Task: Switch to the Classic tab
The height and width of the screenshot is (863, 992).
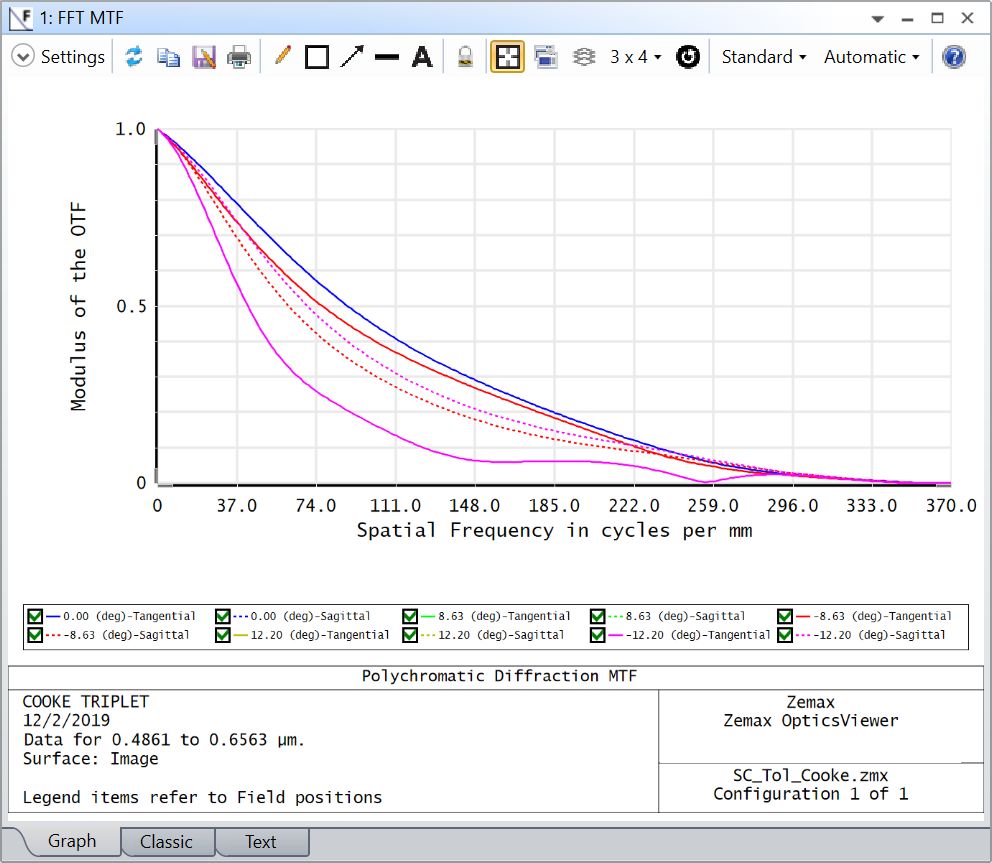Action: point(166,842)
